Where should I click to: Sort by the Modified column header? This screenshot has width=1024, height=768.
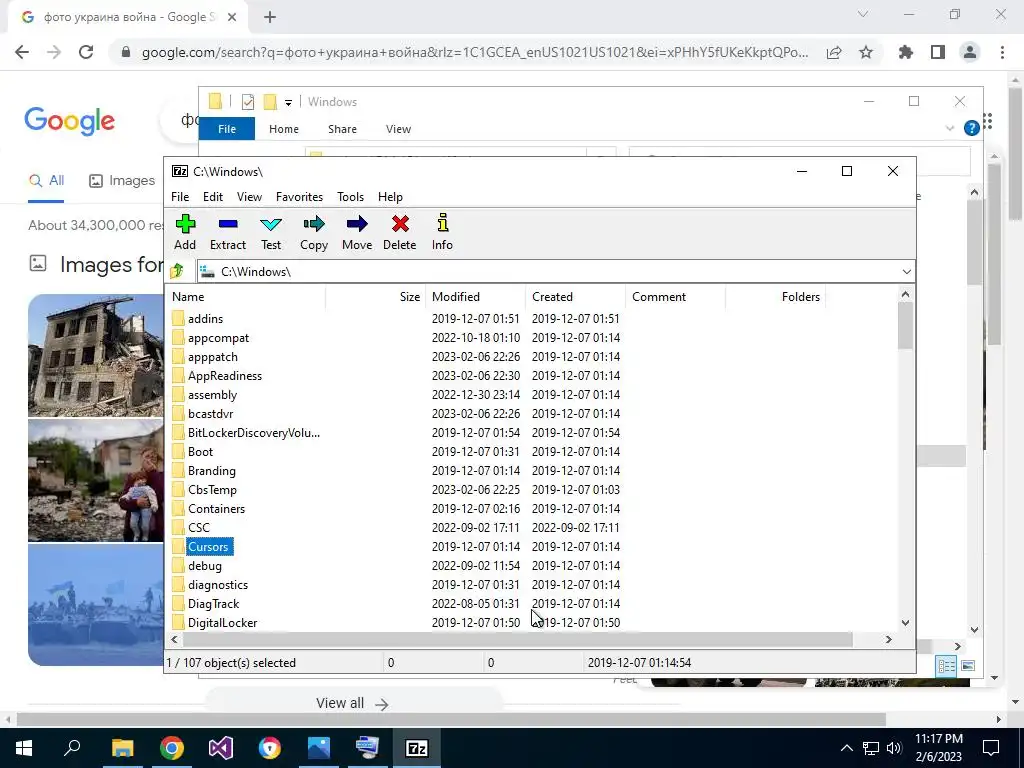(475, 296)
